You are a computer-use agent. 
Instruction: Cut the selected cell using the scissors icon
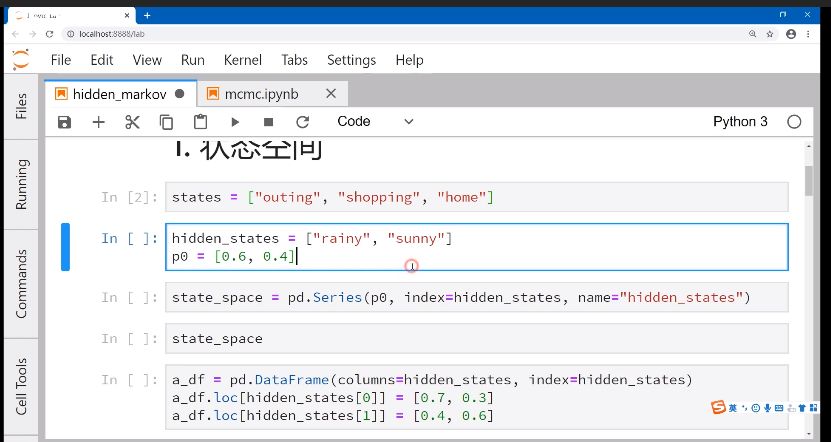point(132,122)
